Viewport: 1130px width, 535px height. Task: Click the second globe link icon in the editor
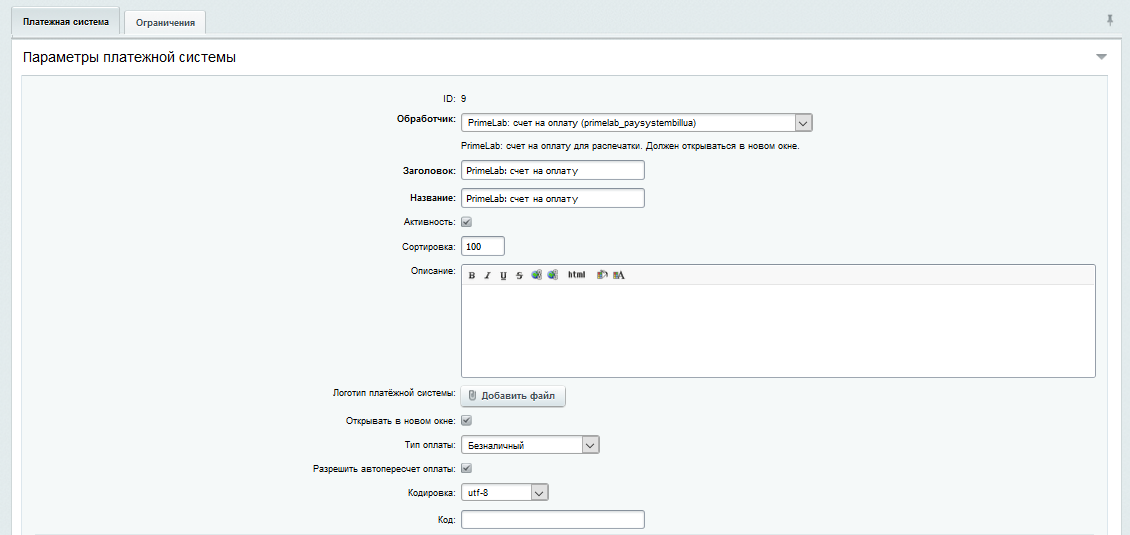(x=552, y=274)
